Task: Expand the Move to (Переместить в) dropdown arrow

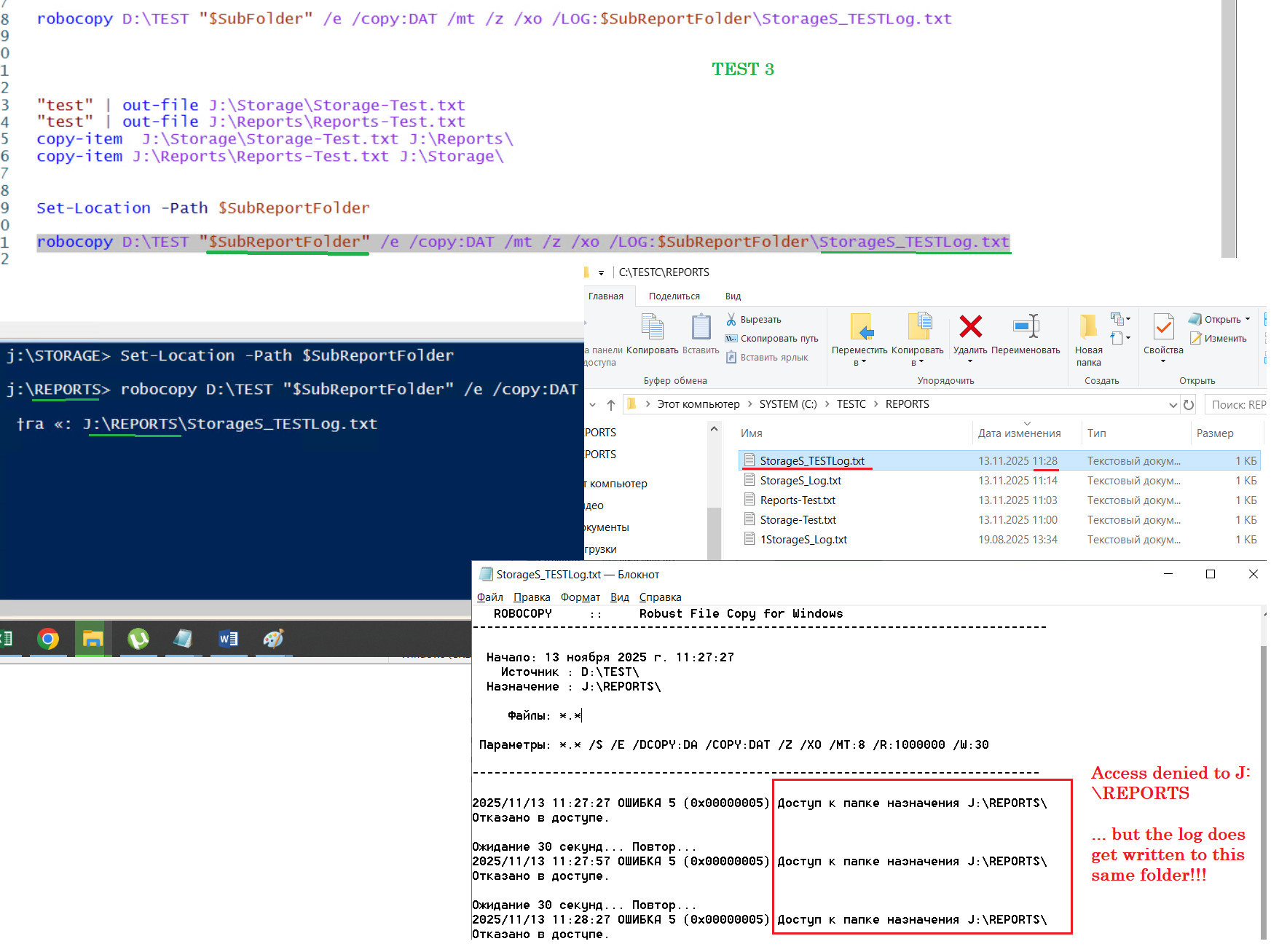Action: [864, 362]
